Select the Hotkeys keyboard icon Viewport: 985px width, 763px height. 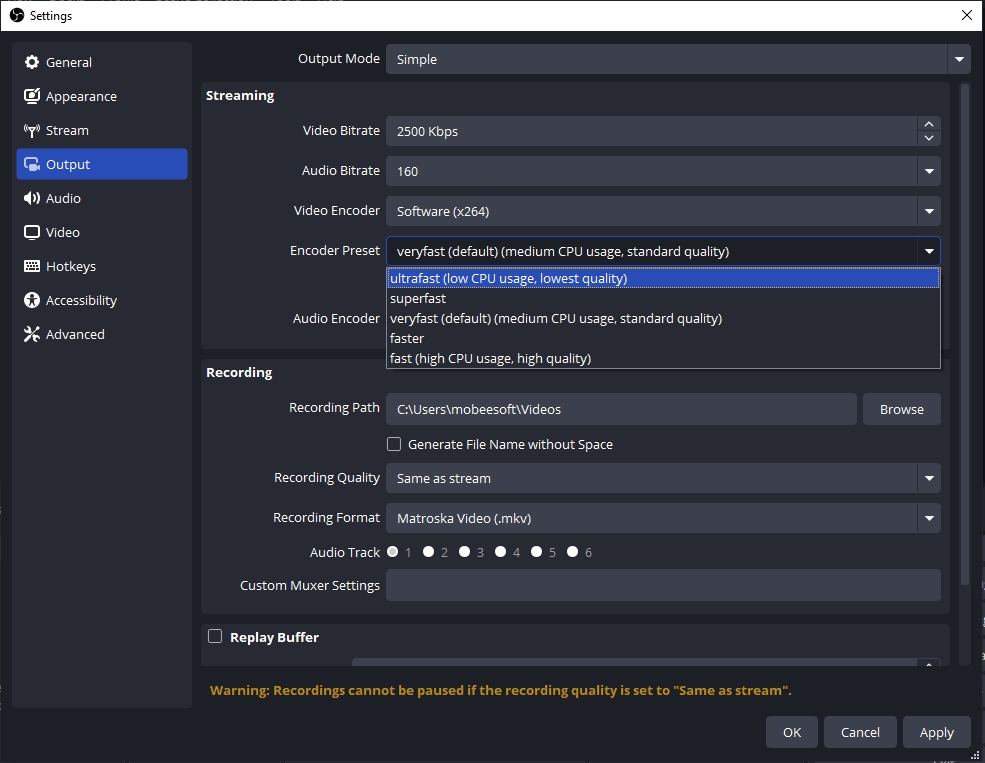32,266
